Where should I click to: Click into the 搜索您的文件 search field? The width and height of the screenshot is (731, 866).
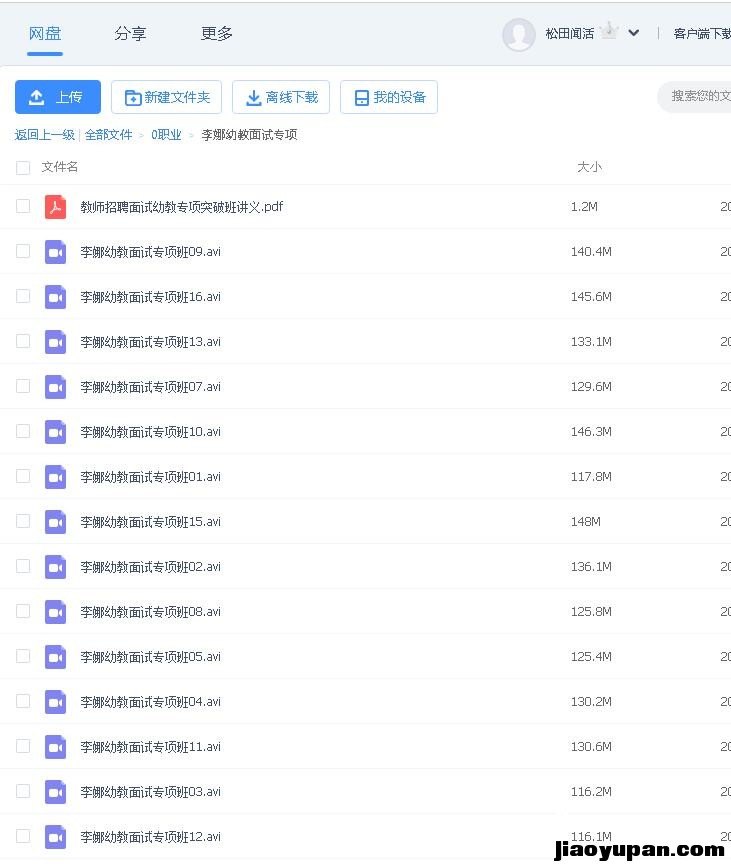coord(694,97)
